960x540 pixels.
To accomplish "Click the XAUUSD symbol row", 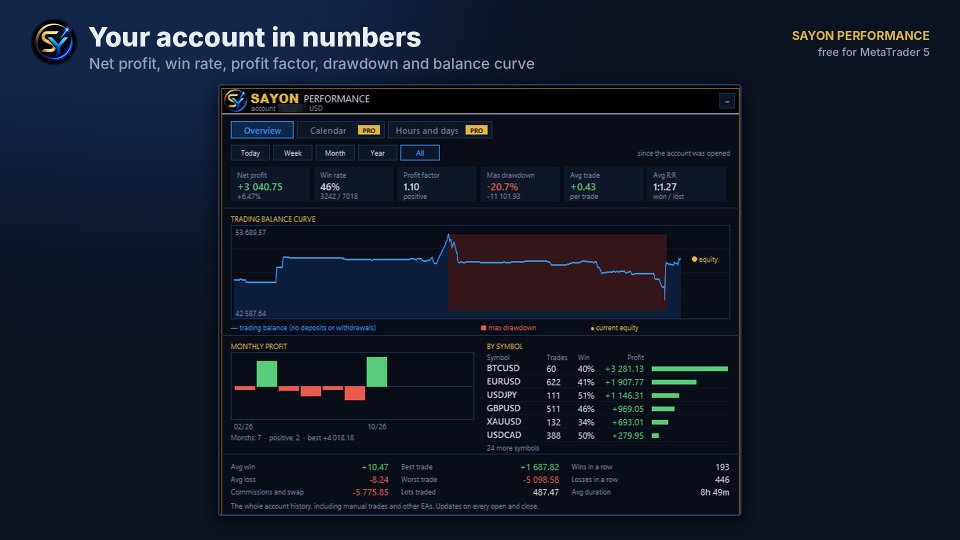I will [x=607, y=422].
